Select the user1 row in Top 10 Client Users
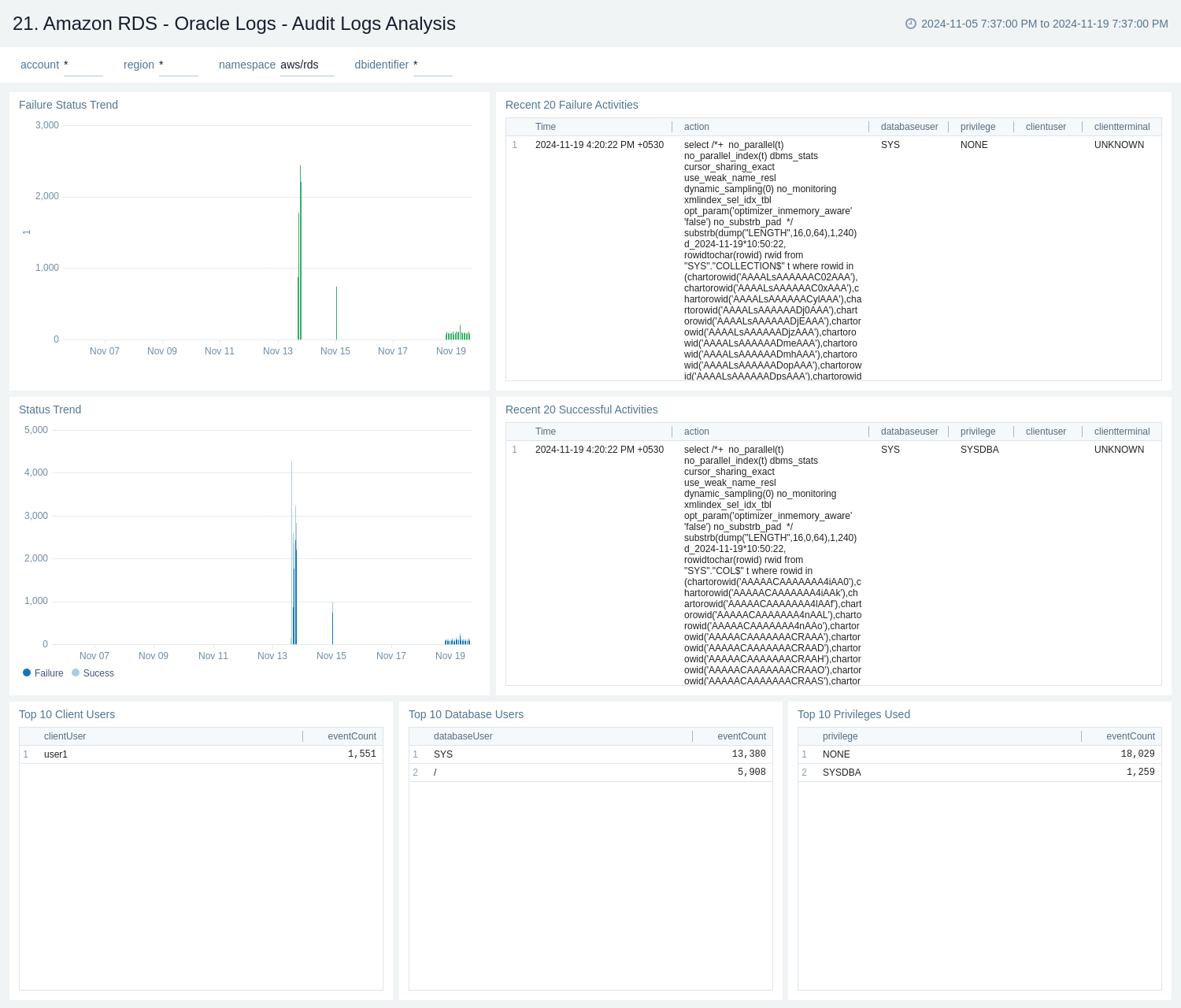Image resolution: width=1181 pixels, height=1008 pixels. point(55,754)
